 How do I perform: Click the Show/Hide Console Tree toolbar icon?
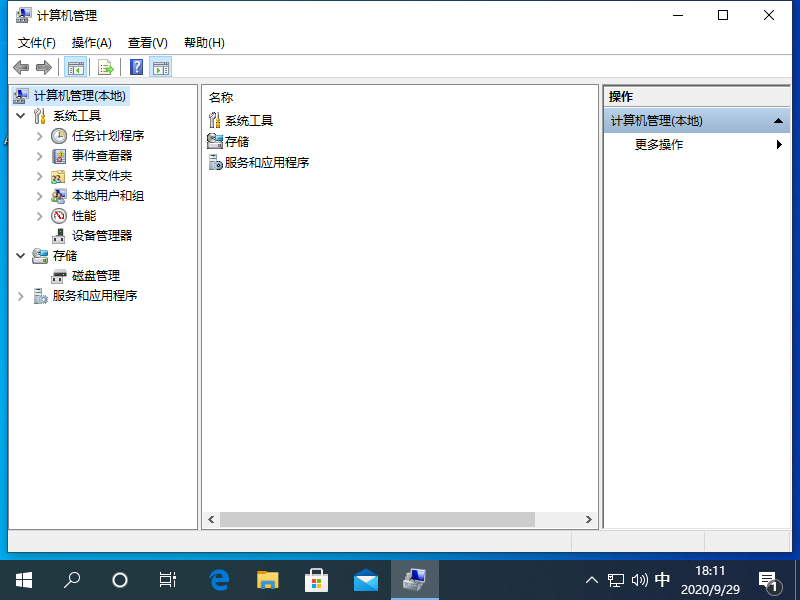click(76, 67)
